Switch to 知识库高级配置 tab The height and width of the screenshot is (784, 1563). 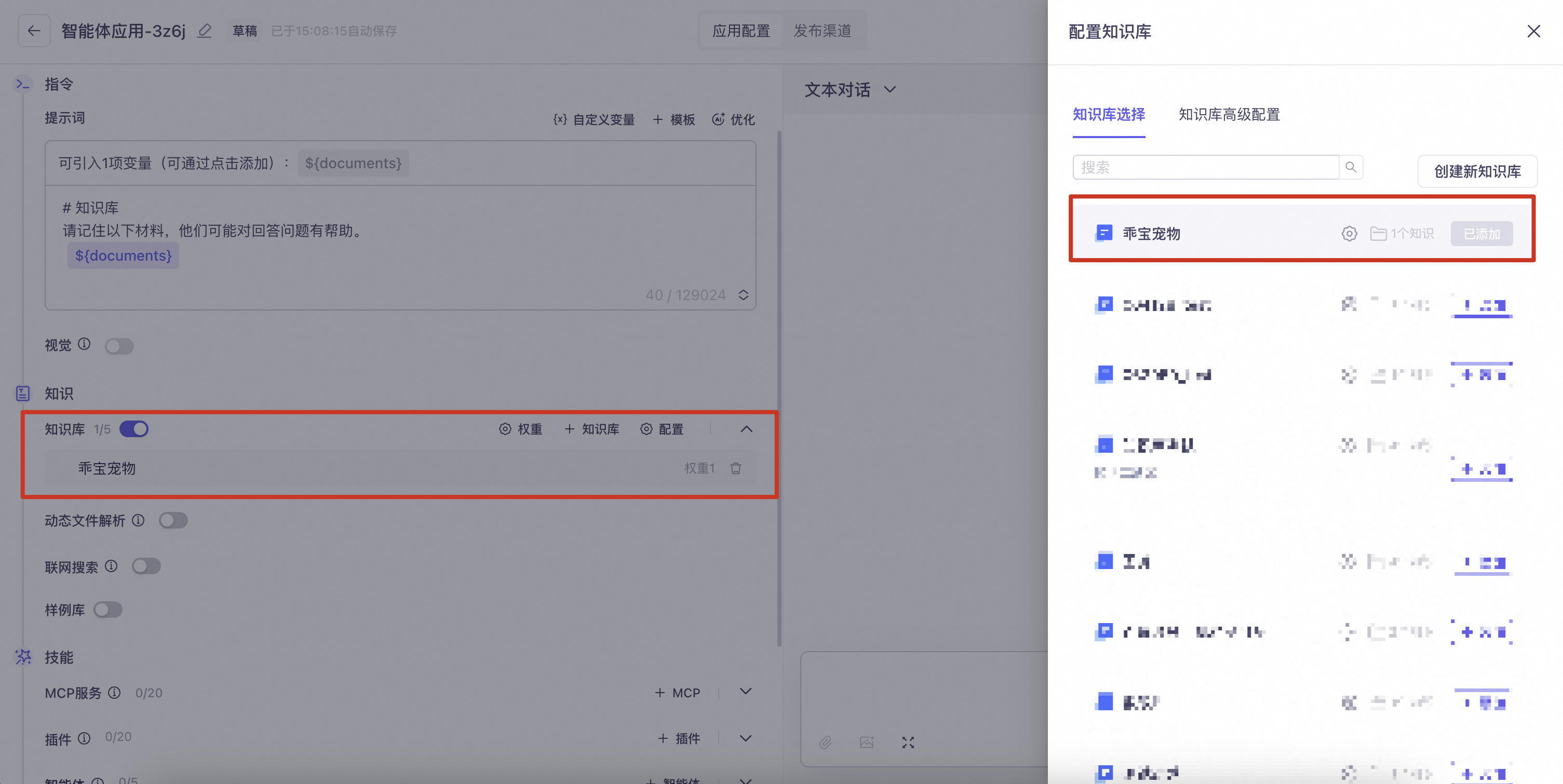coord(1229,115)
